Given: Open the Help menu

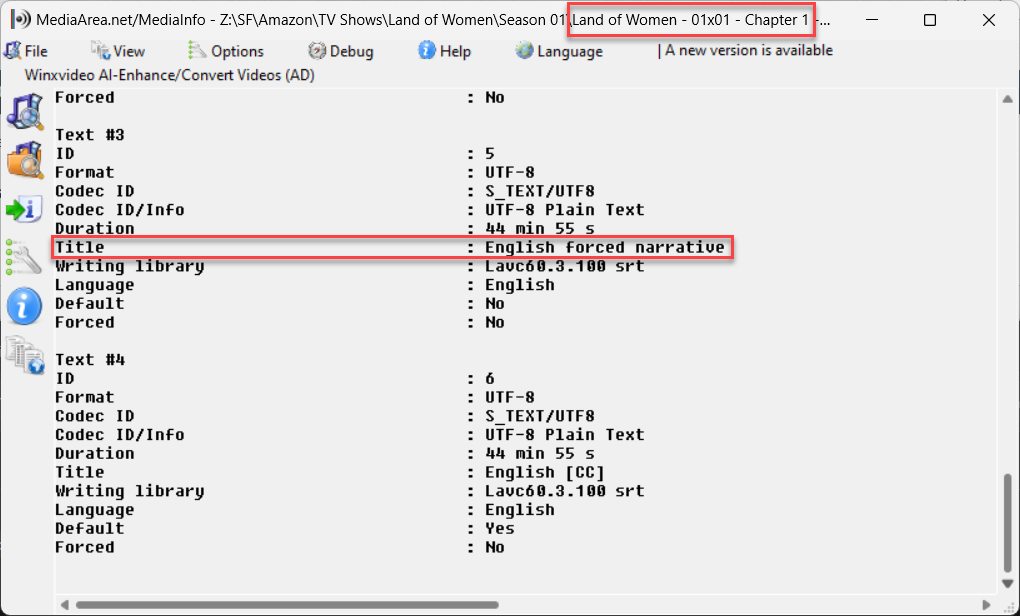Looking at the screenshot, I should tap(444, 51).
